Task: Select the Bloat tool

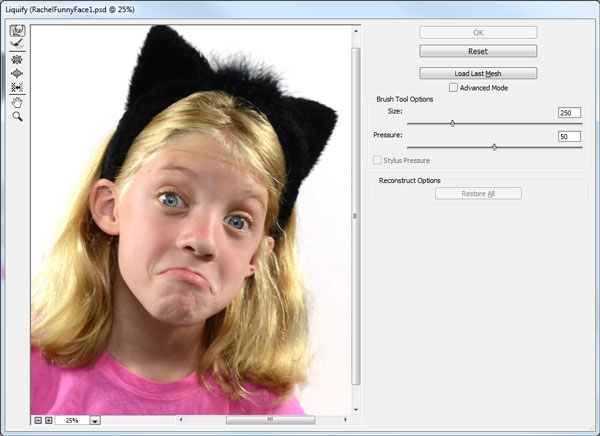Action: pos(17,73)
